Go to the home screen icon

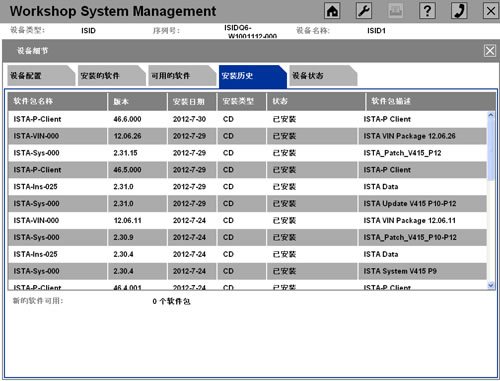point(332,11)
